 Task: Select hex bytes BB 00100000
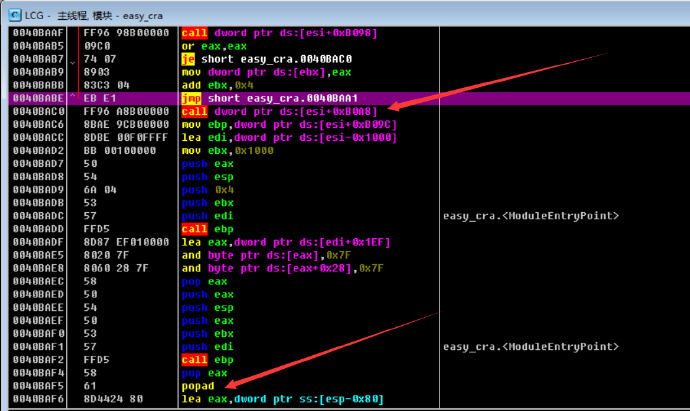[x=120, y=150]
